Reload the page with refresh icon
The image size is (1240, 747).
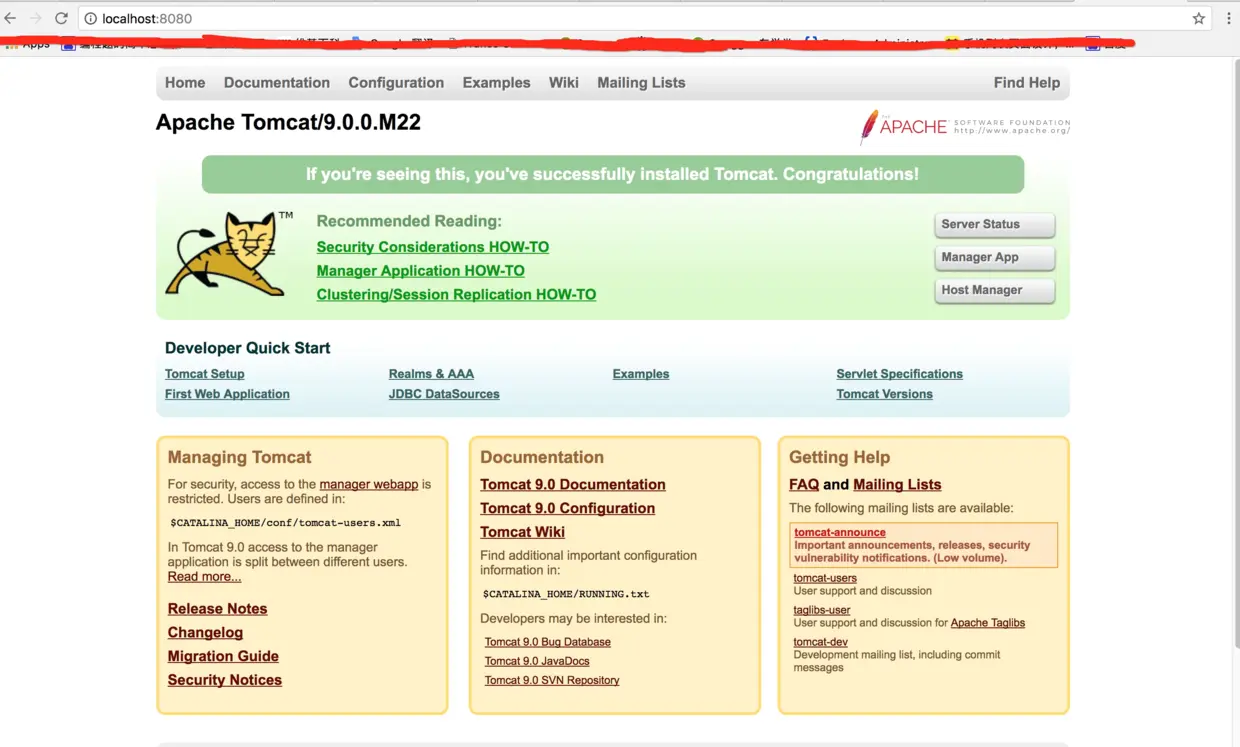click(x=61, y=18)
